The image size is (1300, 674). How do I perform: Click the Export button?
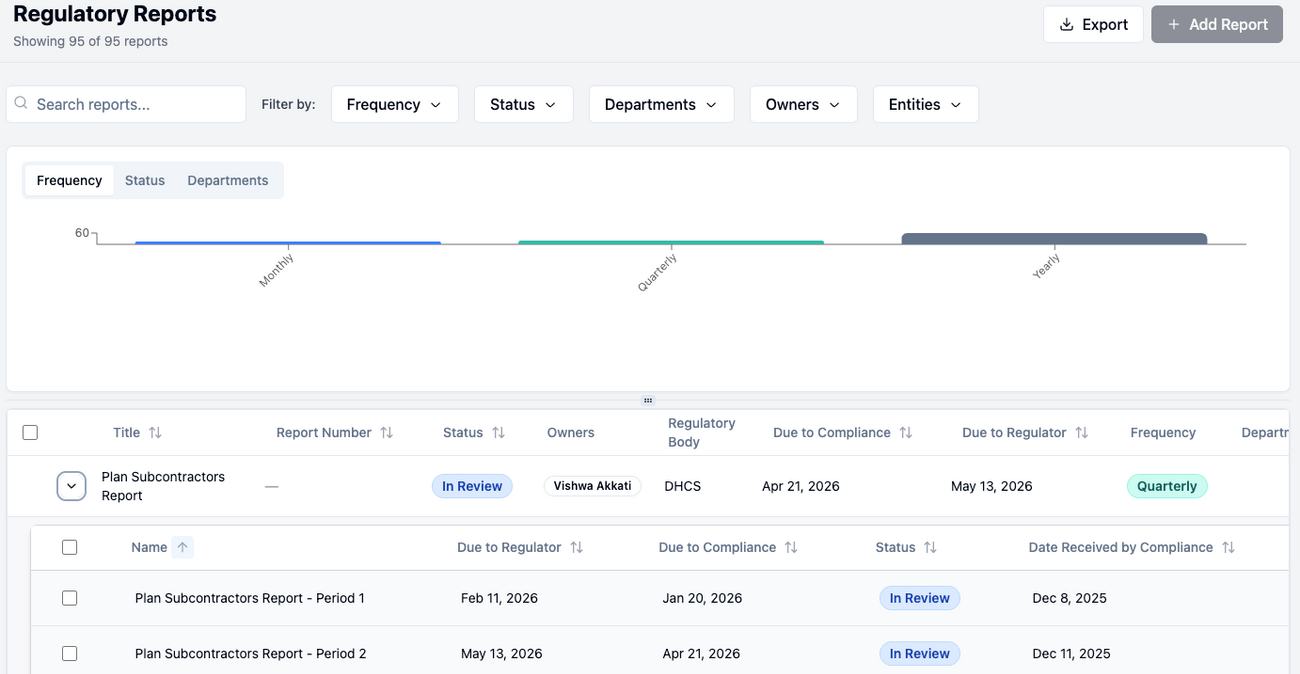click(x=1093, y=24)
